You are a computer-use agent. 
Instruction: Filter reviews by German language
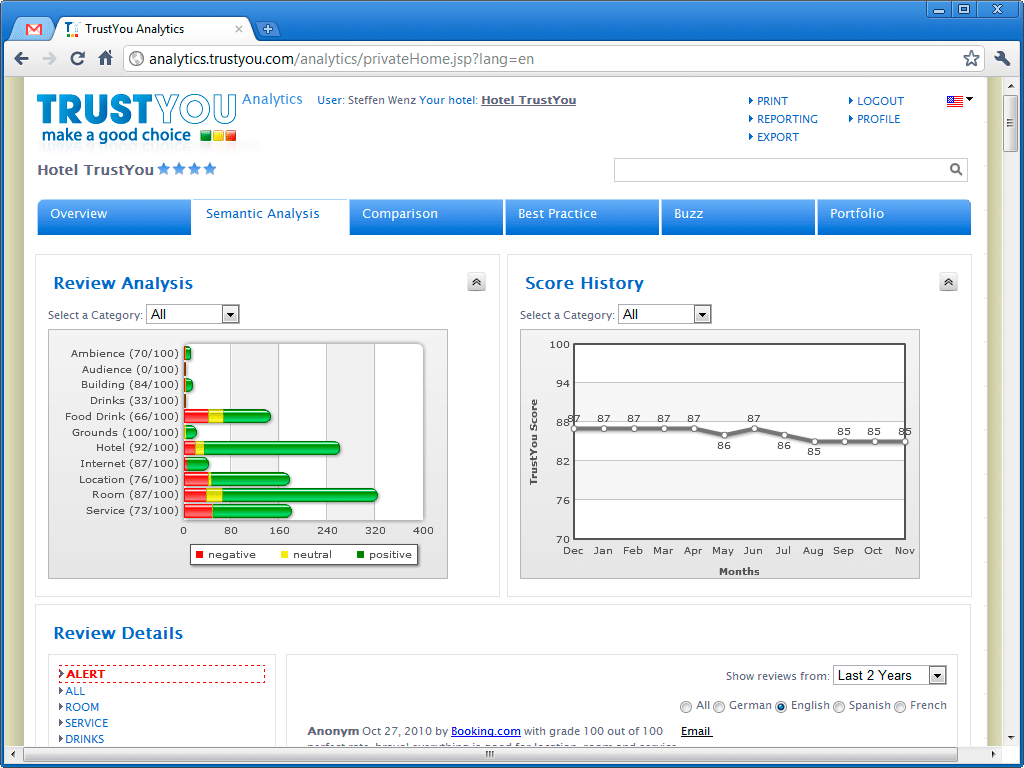click(719, 706)
